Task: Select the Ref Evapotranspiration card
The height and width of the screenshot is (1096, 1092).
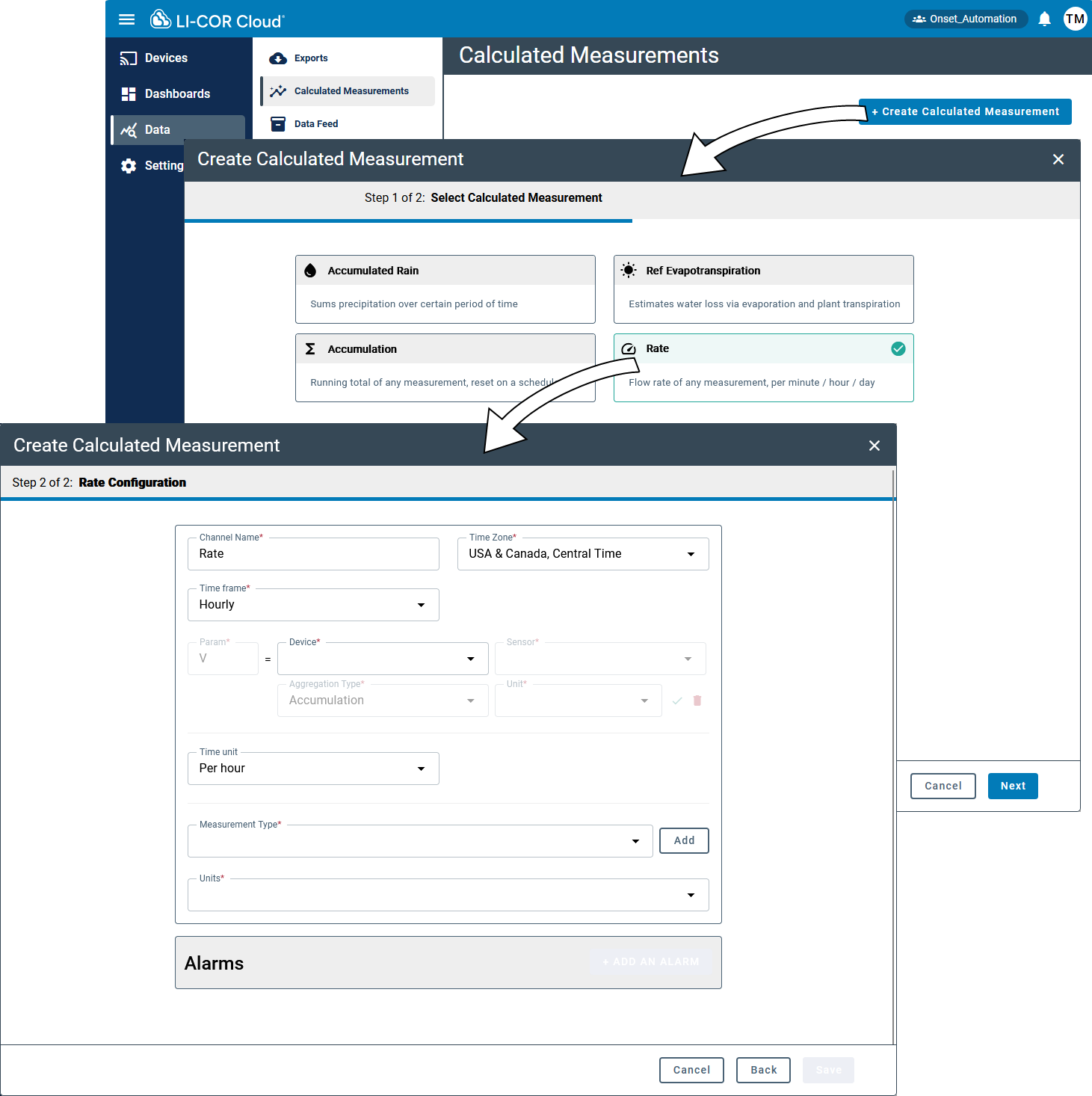Action: (x=764, y=289)
